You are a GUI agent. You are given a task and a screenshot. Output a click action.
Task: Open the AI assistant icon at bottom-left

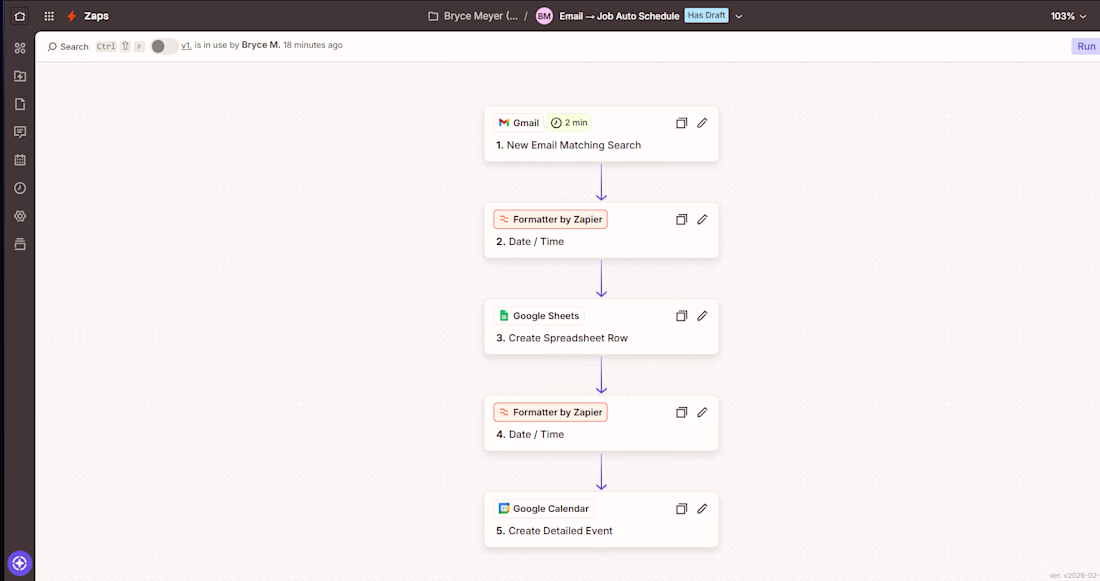pyautogui.click(x=20, y=563)
